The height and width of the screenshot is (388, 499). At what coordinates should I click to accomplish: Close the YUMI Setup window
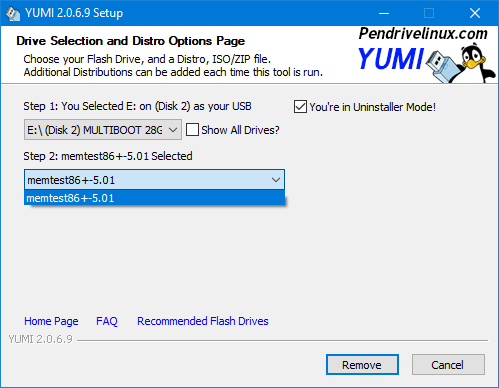475,13
